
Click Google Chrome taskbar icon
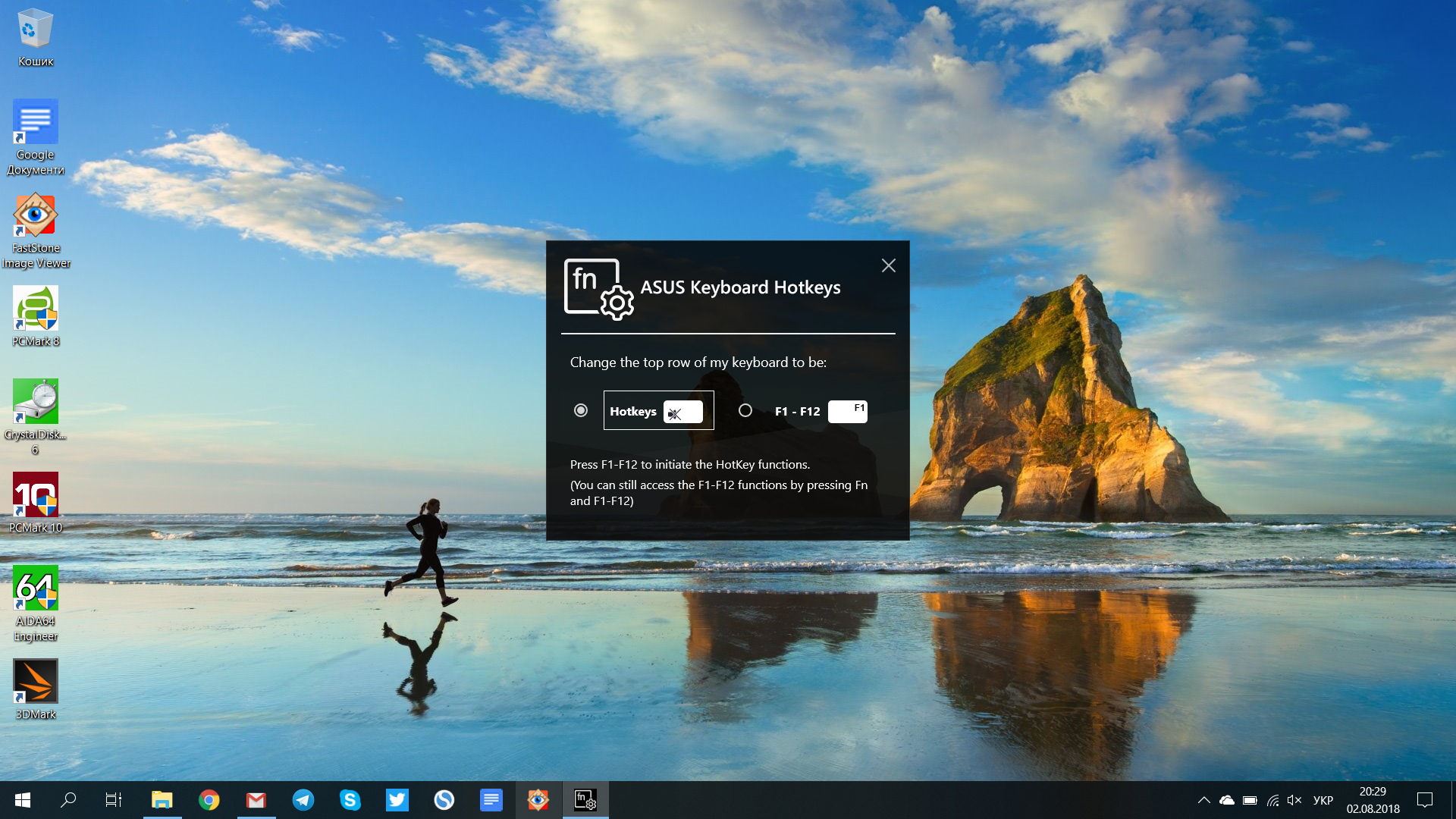click(208, 799)
